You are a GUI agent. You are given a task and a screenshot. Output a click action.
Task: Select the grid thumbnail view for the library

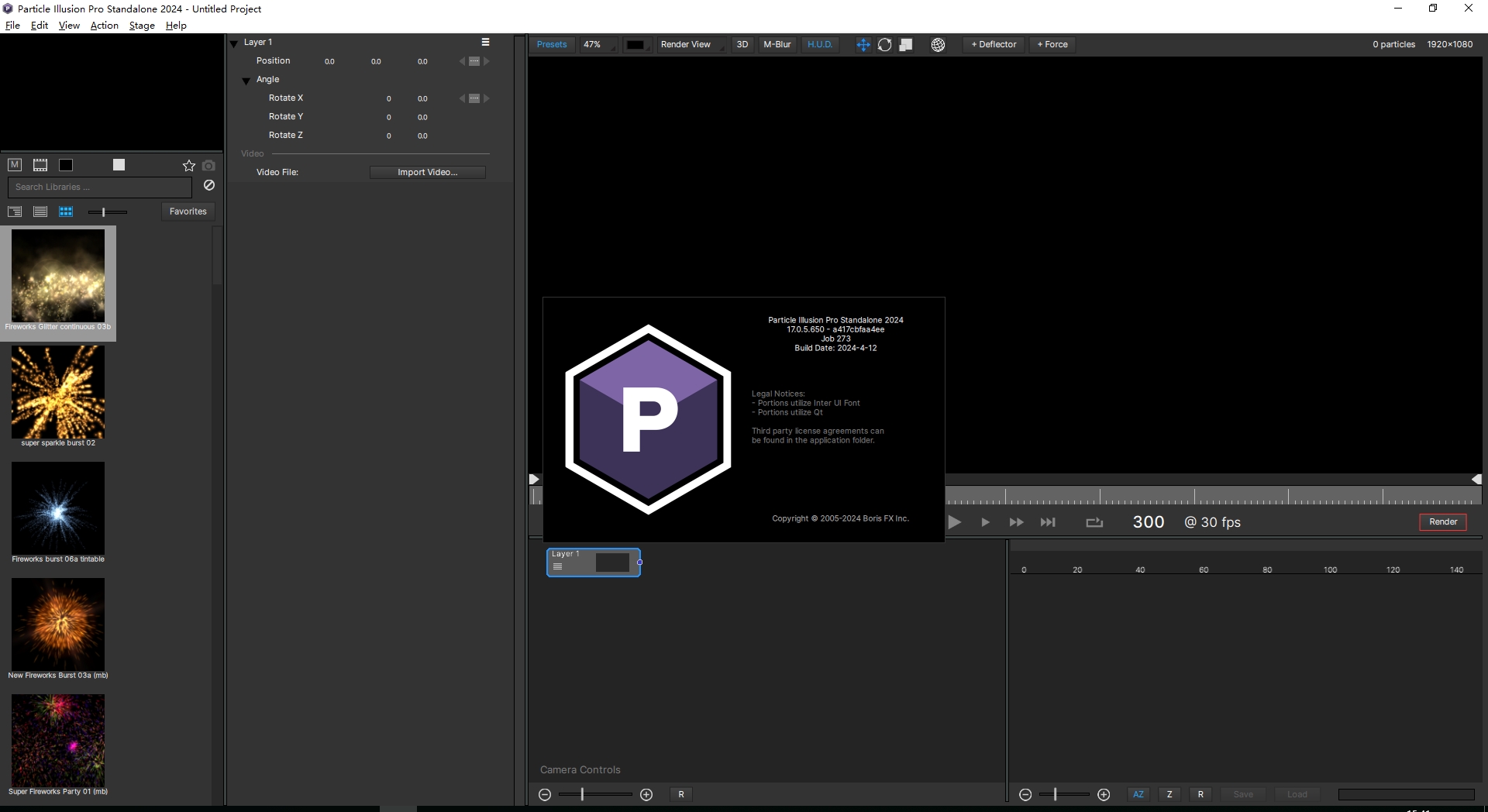pos(66,212)
